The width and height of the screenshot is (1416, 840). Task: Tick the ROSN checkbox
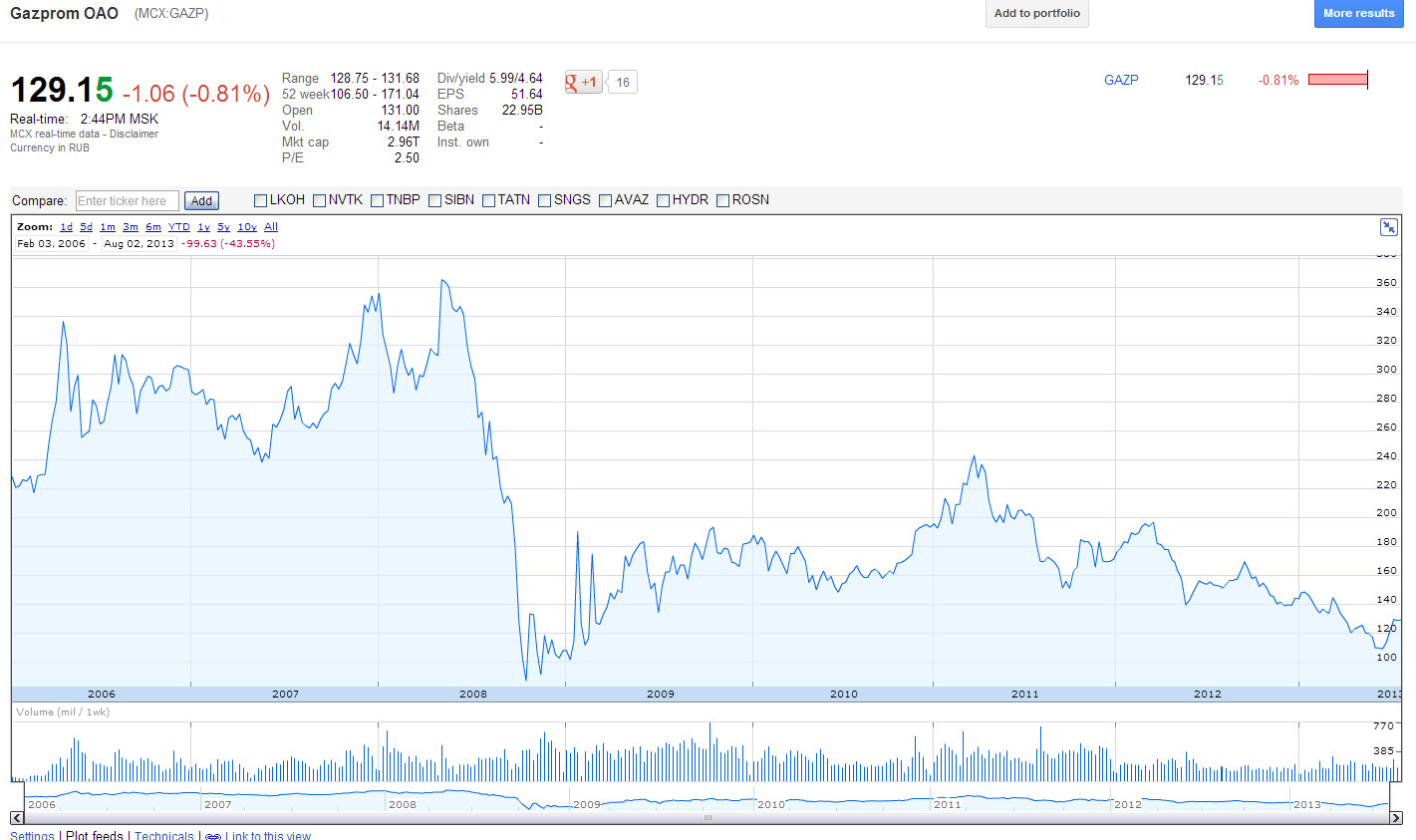coord(723,200)
